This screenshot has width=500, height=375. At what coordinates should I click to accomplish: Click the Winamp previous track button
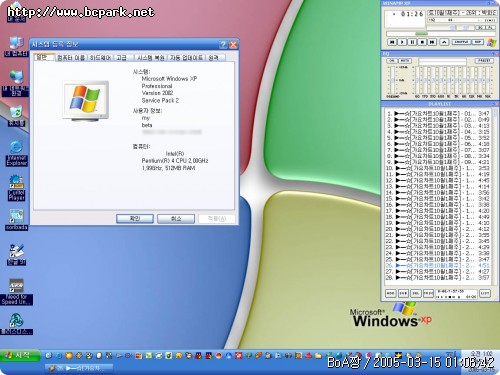392,42
